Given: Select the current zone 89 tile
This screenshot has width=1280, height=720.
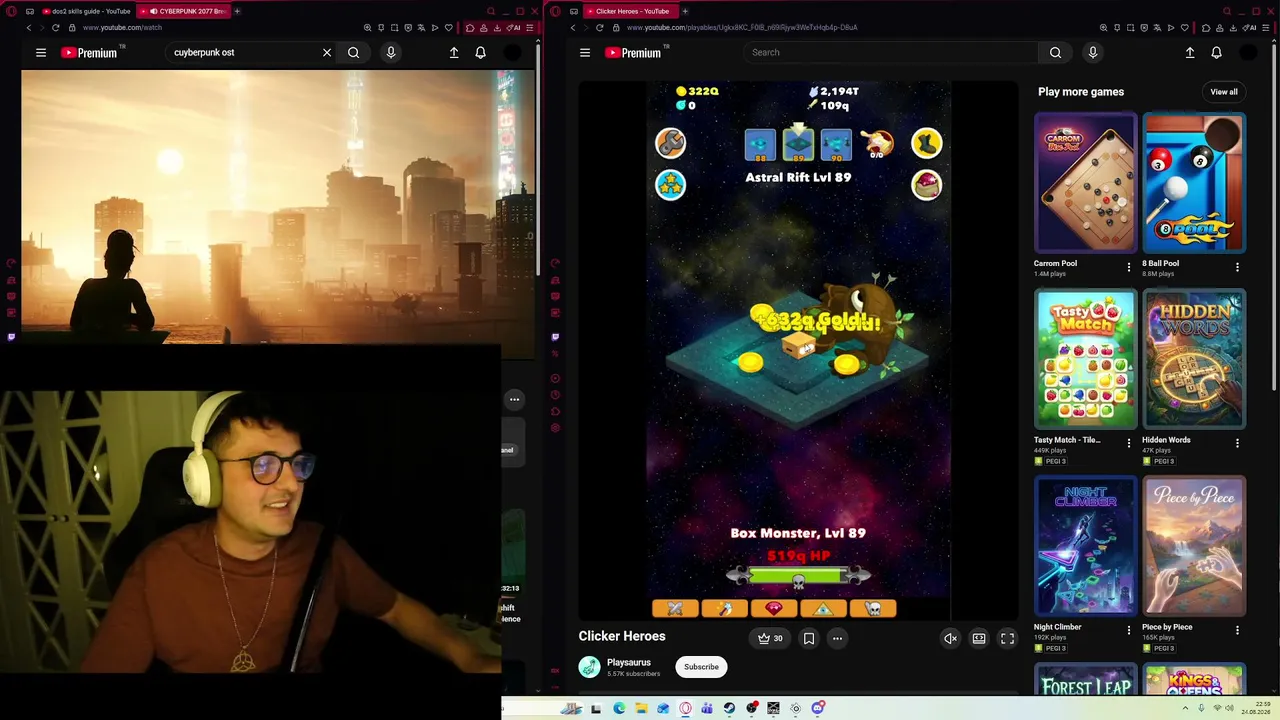Looking at the screenshot, I should tap(798, 145).
